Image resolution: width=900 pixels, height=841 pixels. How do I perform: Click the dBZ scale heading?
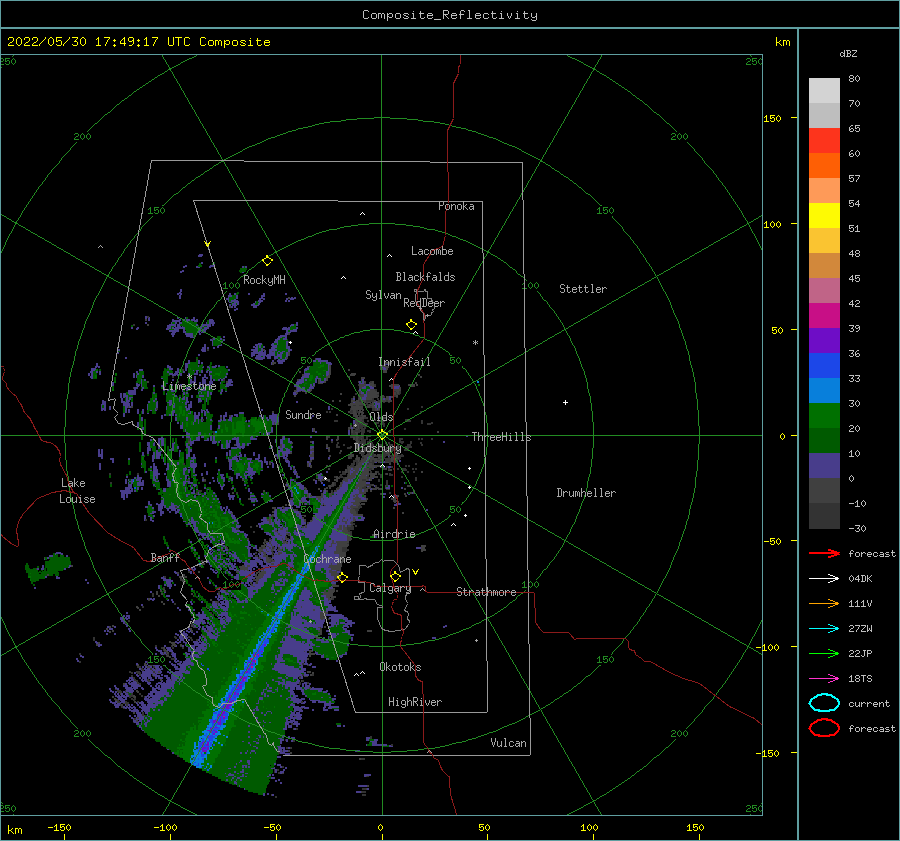848,53
